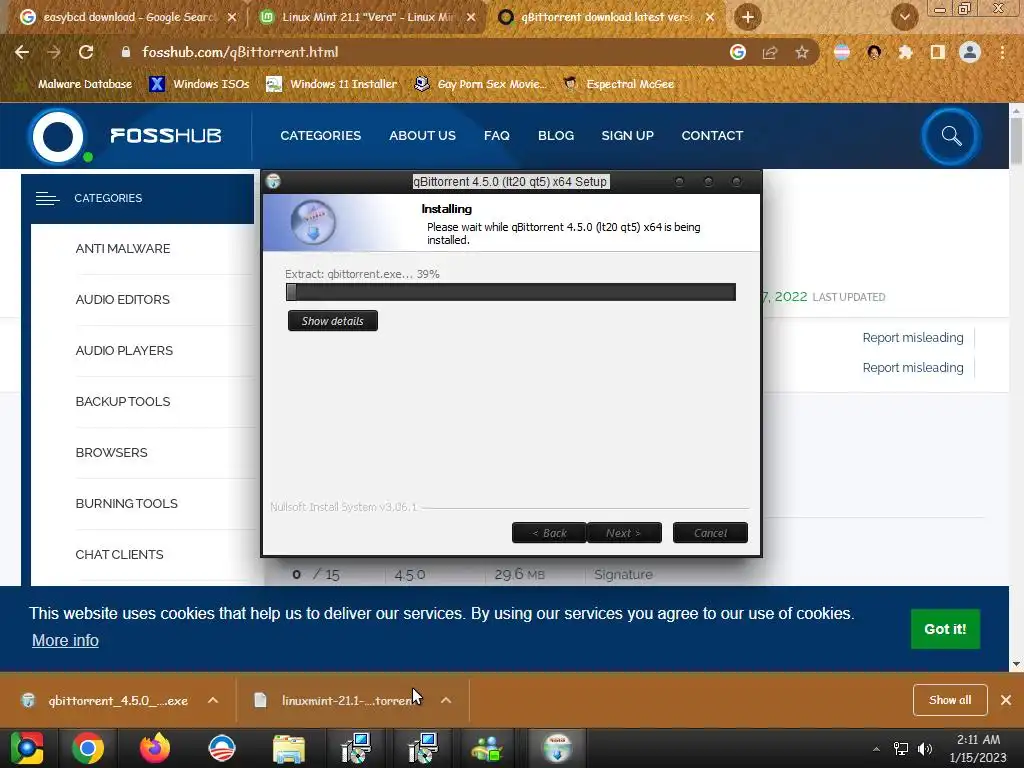This screenshot has height=768, width=1024.
Task: Click the site padlock icon
Action: point(126,52)
